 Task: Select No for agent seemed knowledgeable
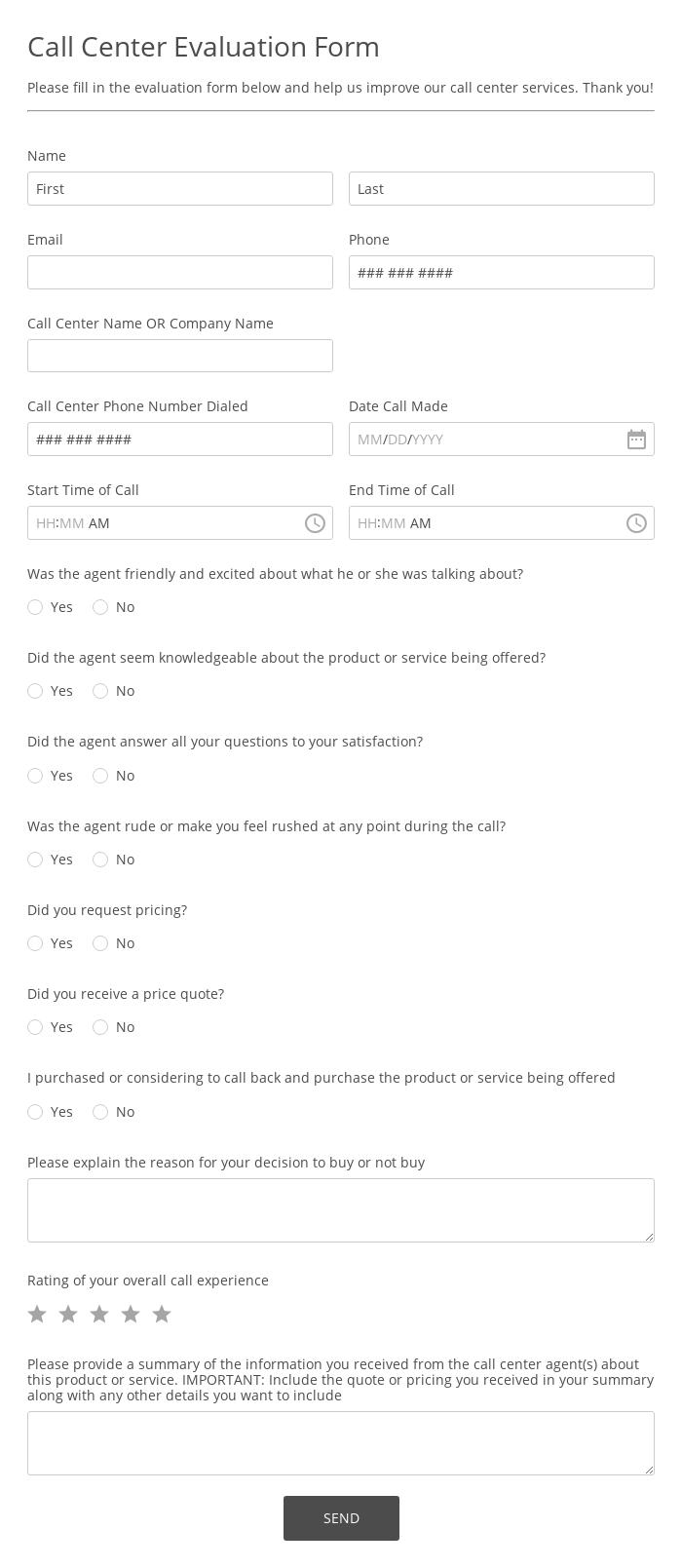tap(100, 691)
